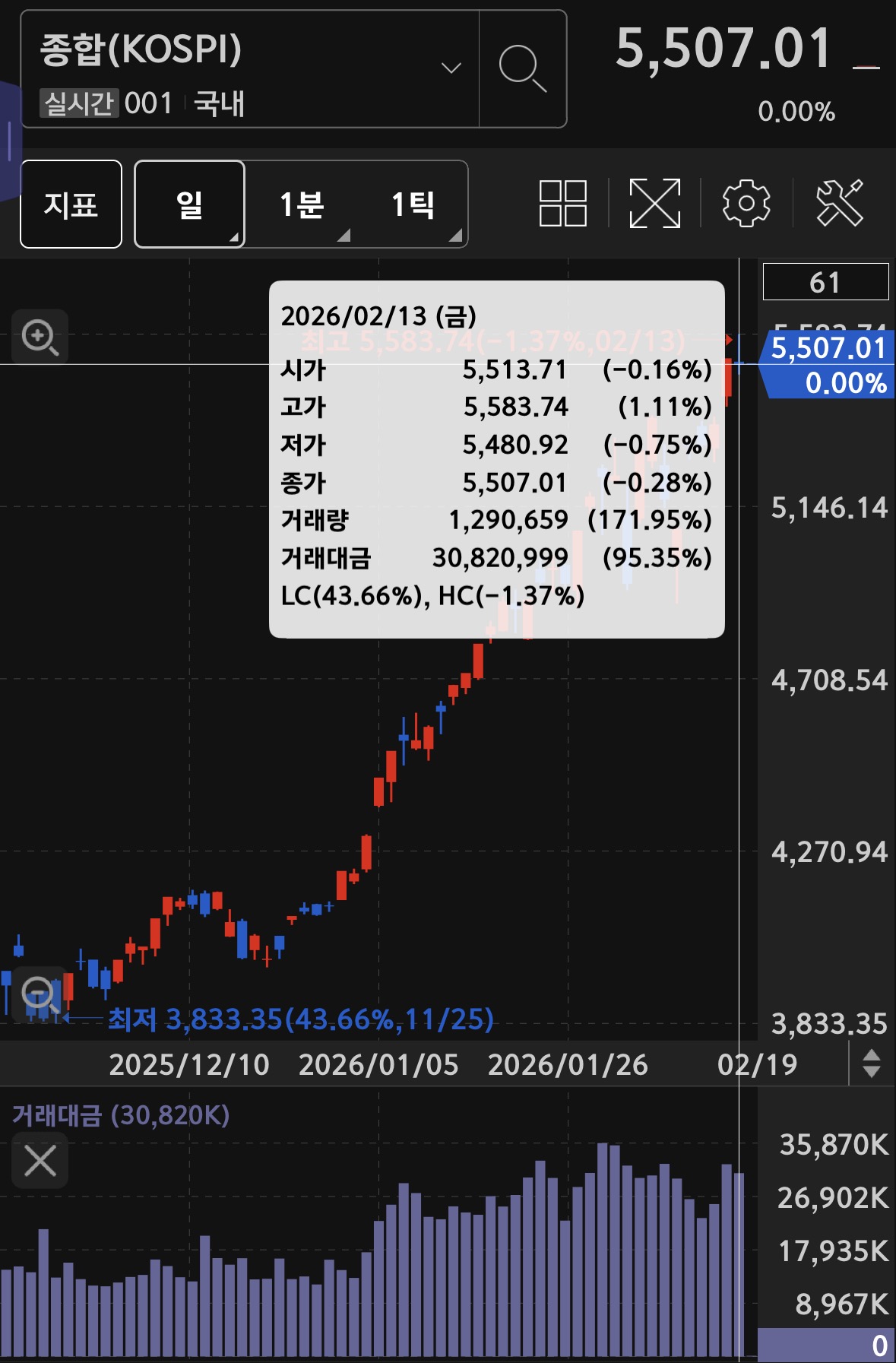Viewport: 896px width, 1363px height.
Task: Click the 26,902K volume axis label
Action: pyautogui.click(x=833, y=1197)
